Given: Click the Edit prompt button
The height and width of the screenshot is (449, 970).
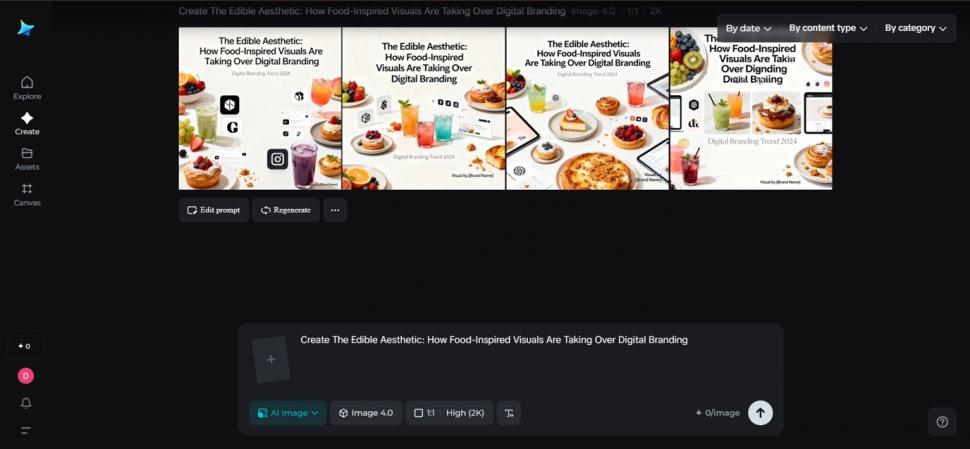Looking at the screenshot, I should 214,210.
